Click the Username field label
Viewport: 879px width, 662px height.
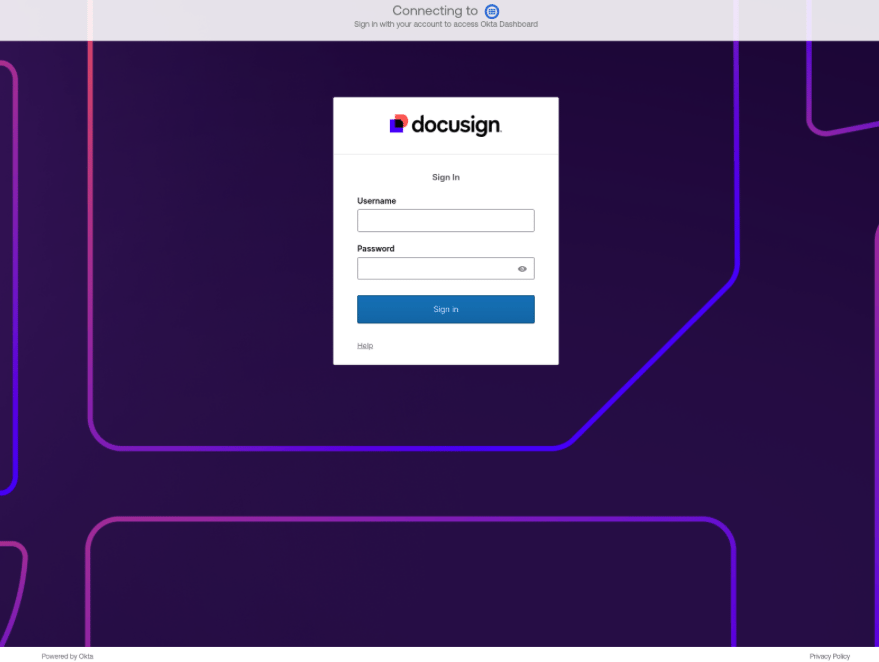[x=376, y=201]
